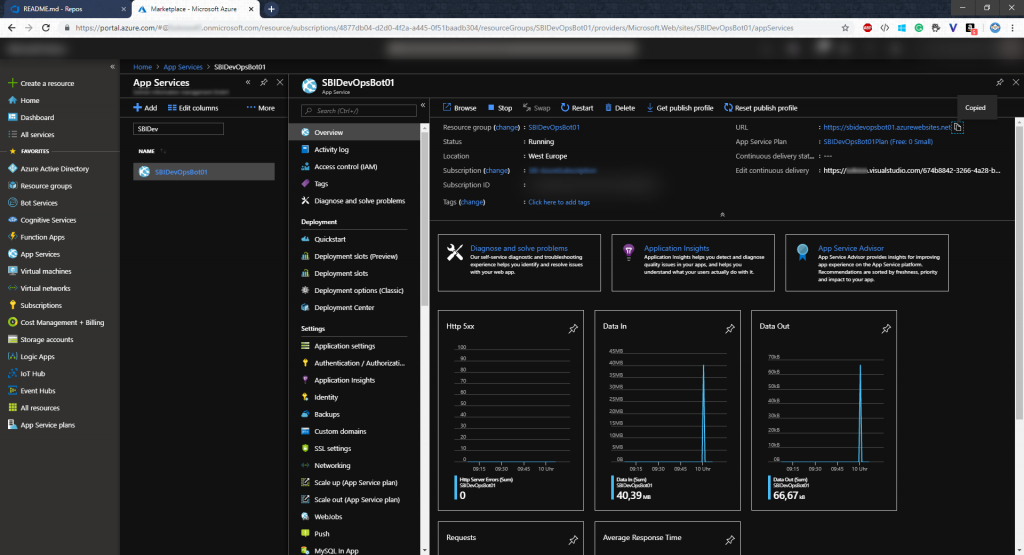Image resolution: width=1024 pixels, height=555 pixels.
Task: Open the azurewebsites URL link
Action: [x=887, y=127]
